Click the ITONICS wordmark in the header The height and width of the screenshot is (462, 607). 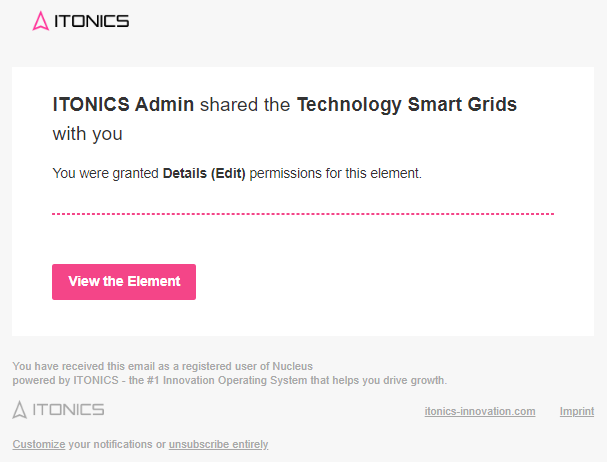[x=91, y=20]
